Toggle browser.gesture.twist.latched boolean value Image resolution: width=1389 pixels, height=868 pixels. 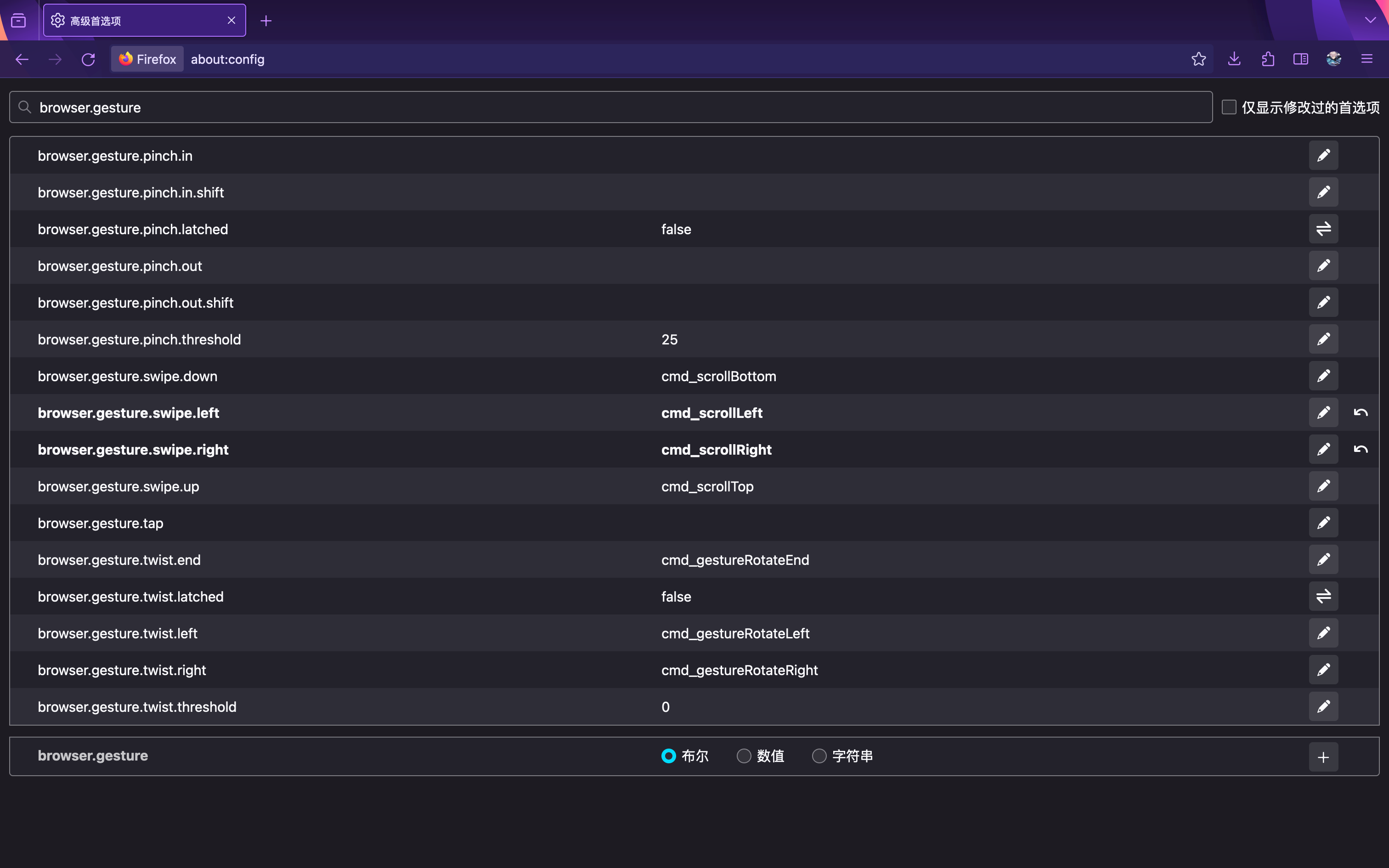click(x=1323, y=597)
